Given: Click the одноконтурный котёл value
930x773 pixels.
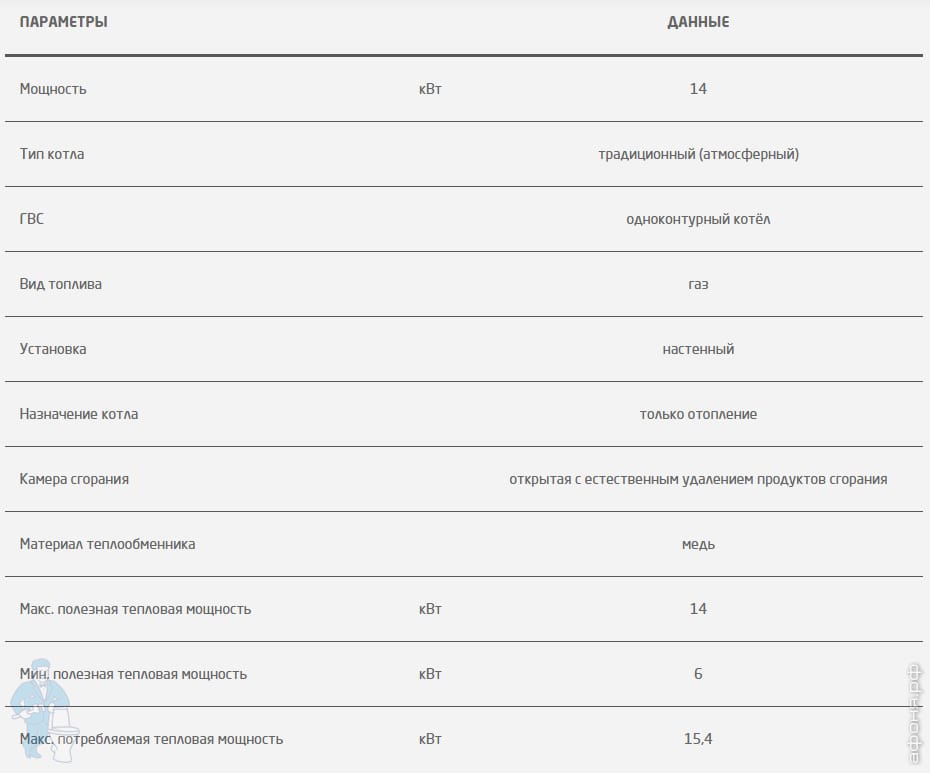Looking at the screenshot, I should tap(698, 219).
